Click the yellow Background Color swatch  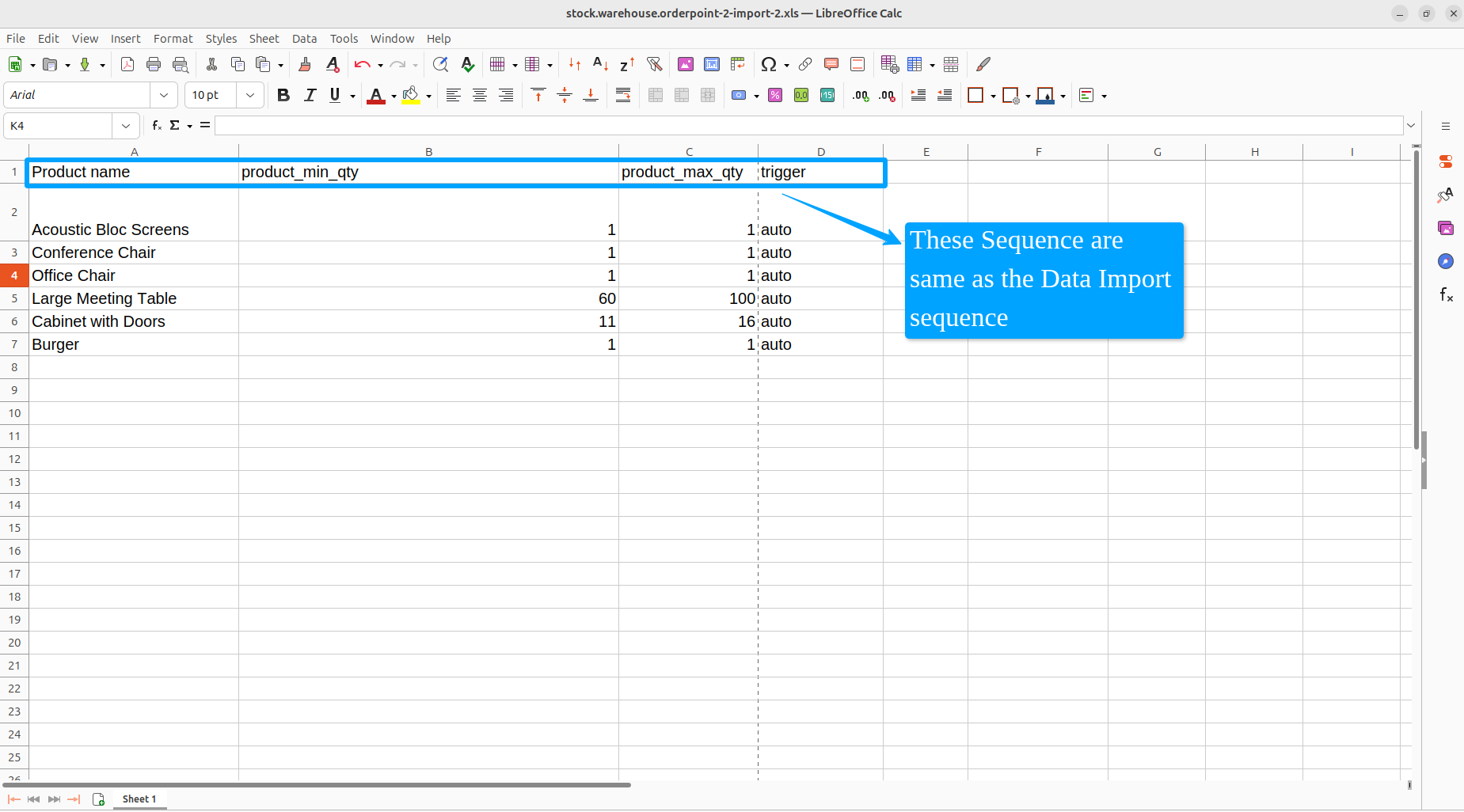click(x=411, y=96)
